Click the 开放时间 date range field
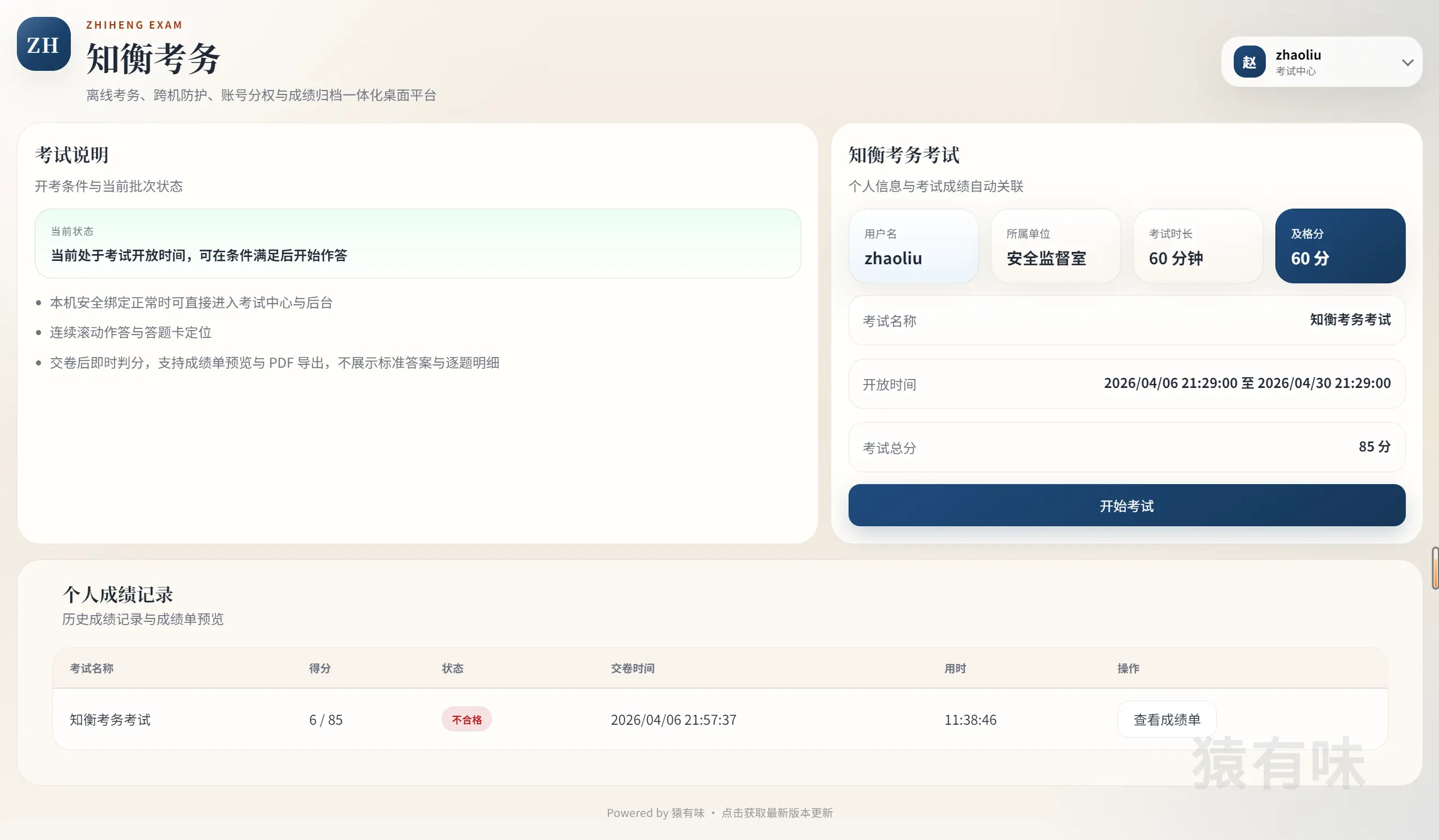1439x840 pixels. (x=1126, y=384)
